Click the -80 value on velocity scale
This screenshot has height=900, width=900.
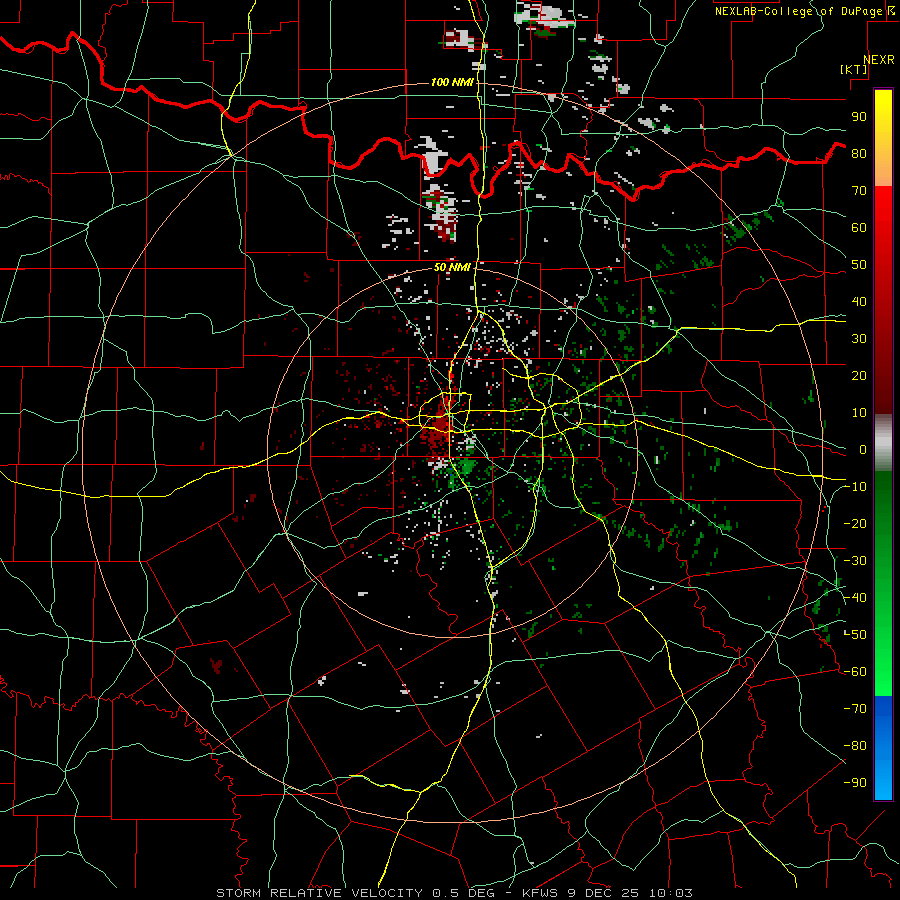(x=855, y=746)
